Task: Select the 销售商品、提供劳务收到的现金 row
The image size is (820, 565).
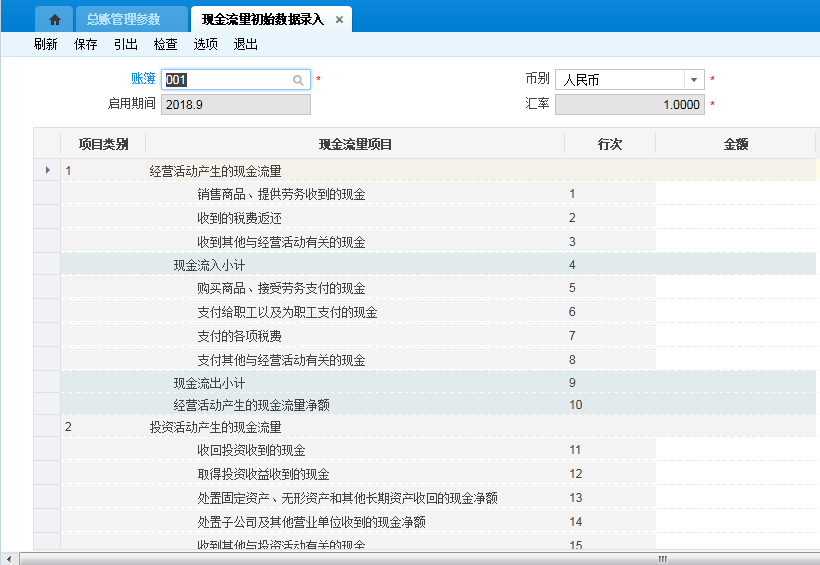Action: click(281, 194)
